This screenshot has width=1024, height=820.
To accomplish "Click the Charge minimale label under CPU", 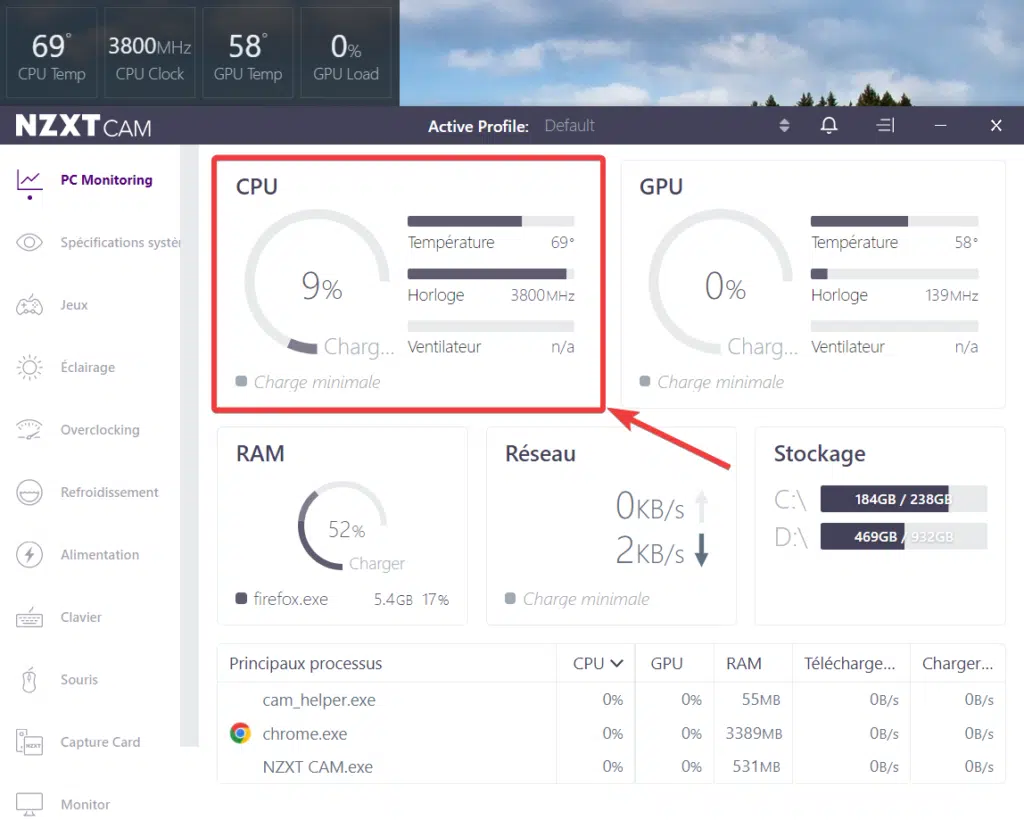I will [x=317, y=382].
